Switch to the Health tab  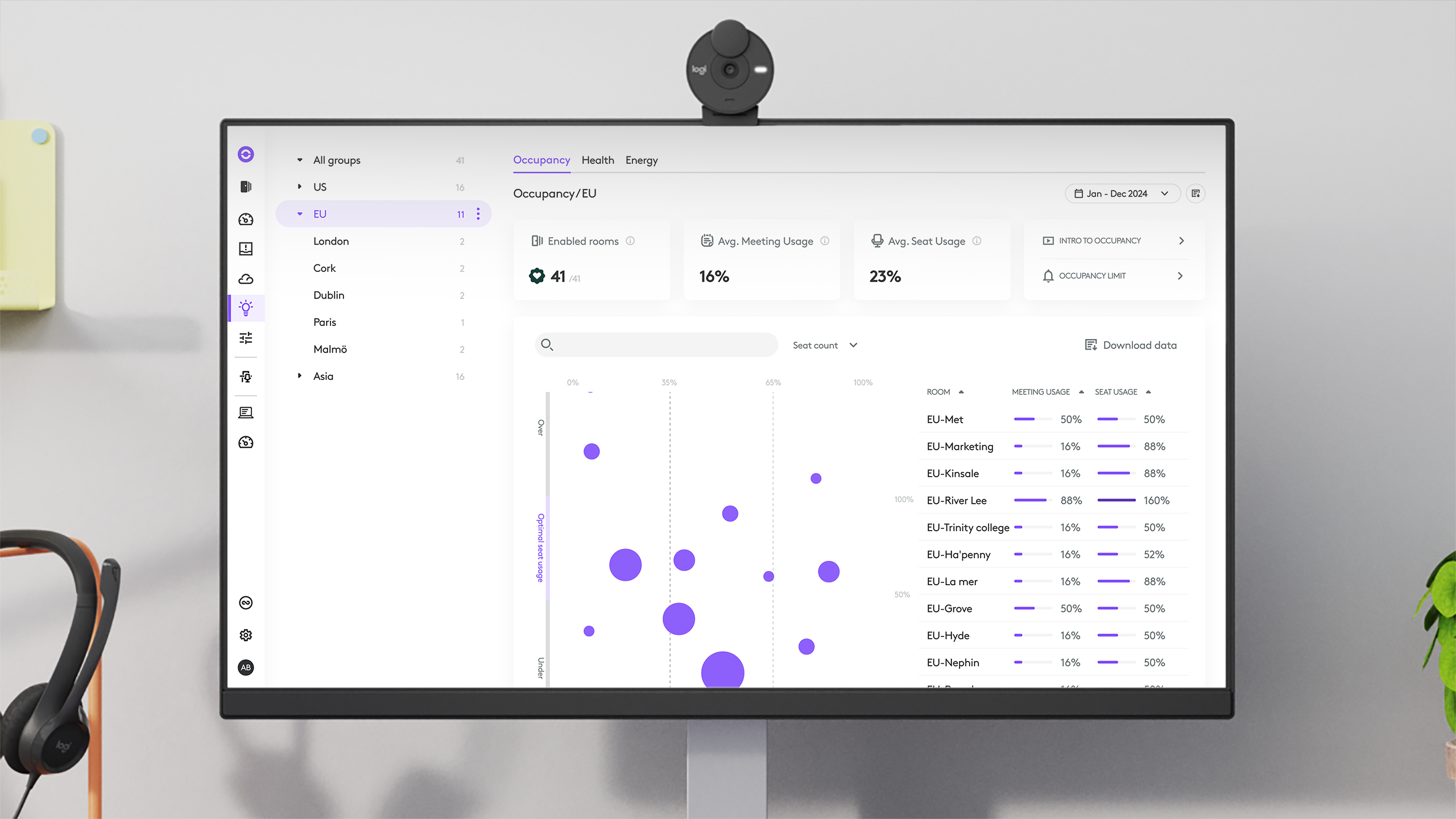click(598, 160)
